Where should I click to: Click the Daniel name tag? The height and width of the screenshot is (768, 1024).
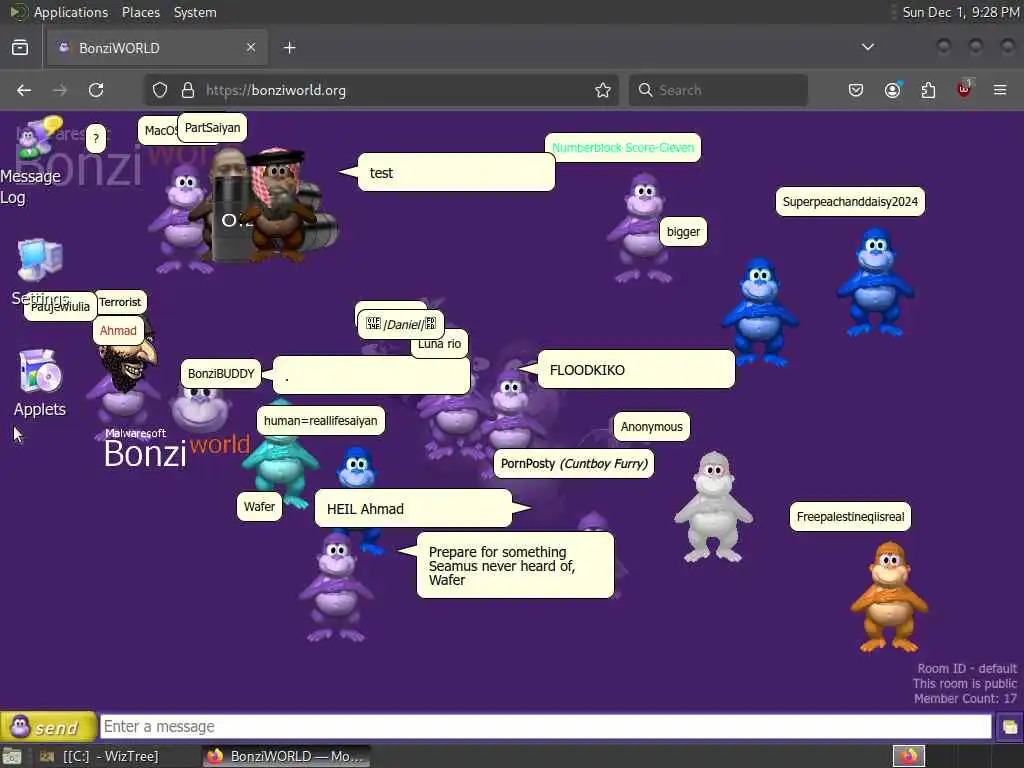click(400, 325)
